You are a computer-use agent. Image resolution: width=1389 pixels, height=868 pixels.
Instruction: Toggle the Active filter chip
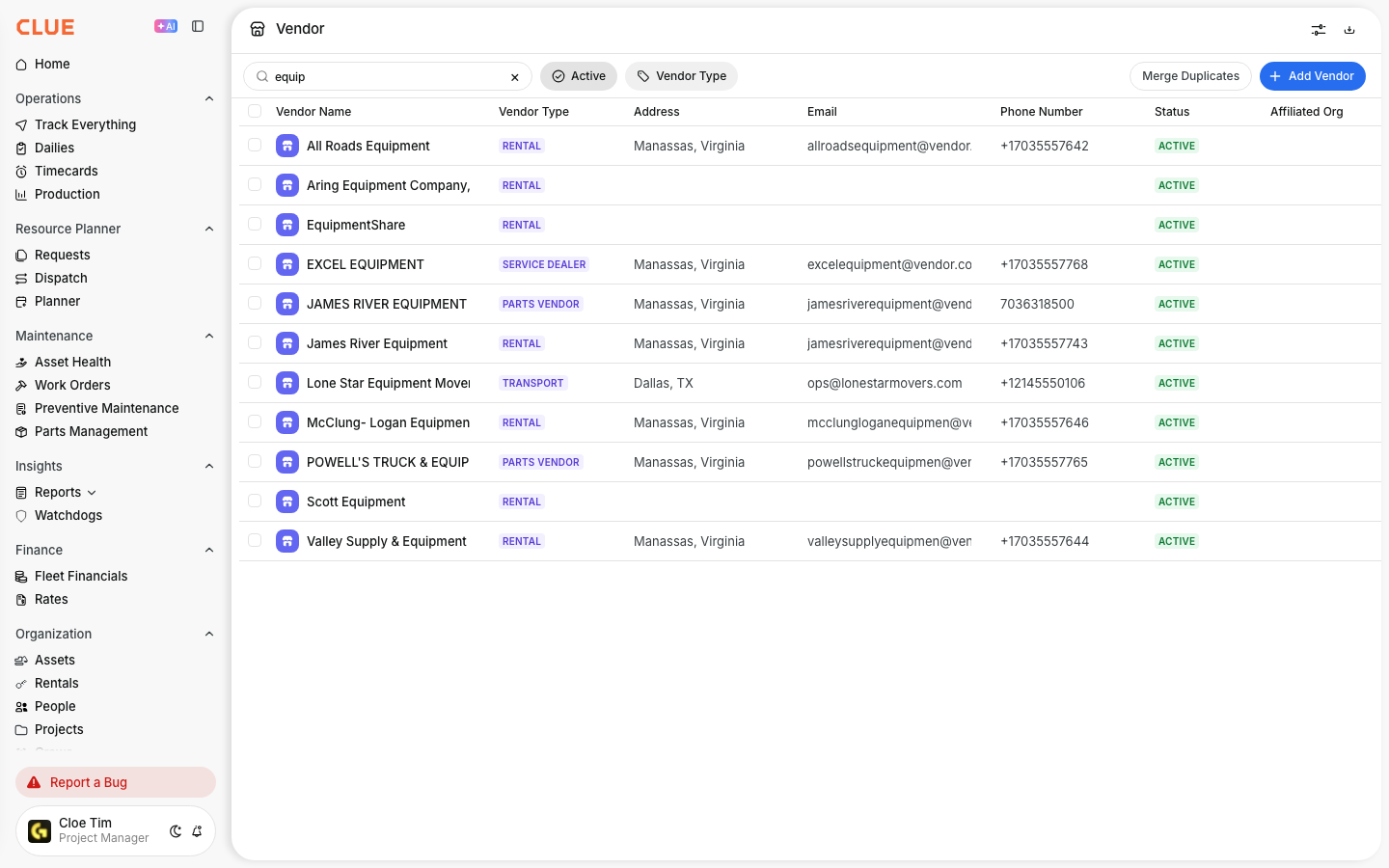579,76
